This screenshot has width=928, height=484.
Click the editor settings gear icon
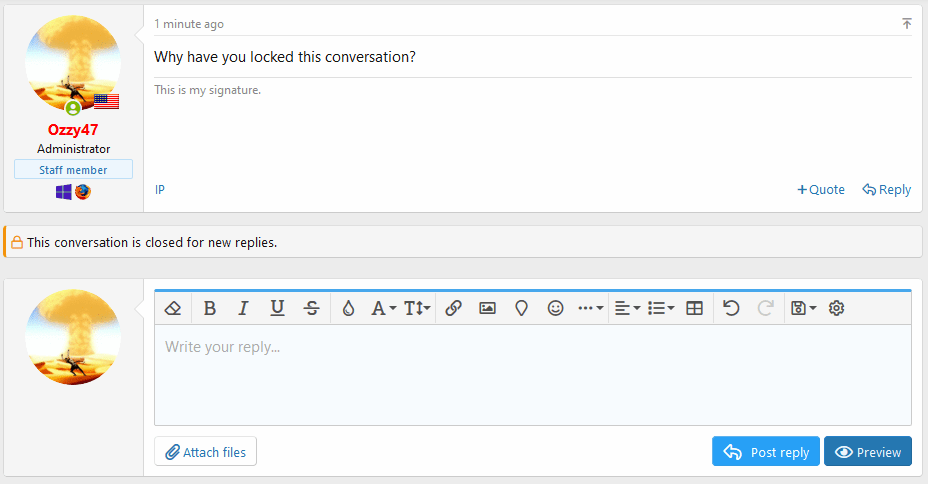pos(837,309)
